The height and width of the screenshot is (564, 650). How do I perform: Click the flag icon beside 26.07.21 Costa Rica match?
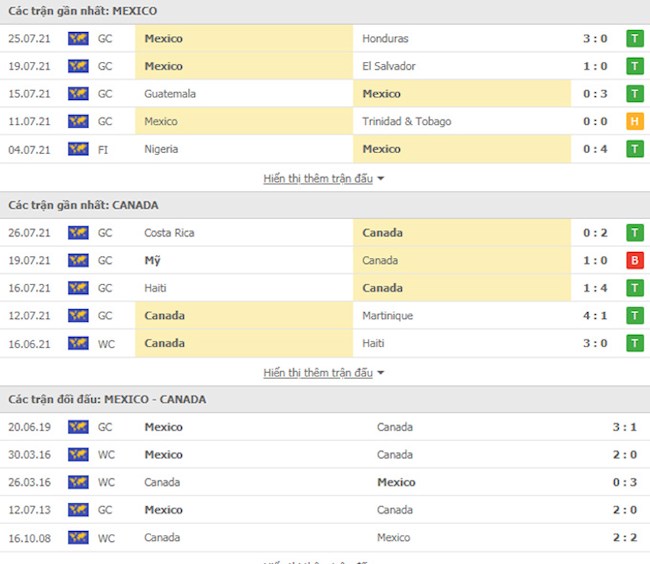tap(78, 233)
